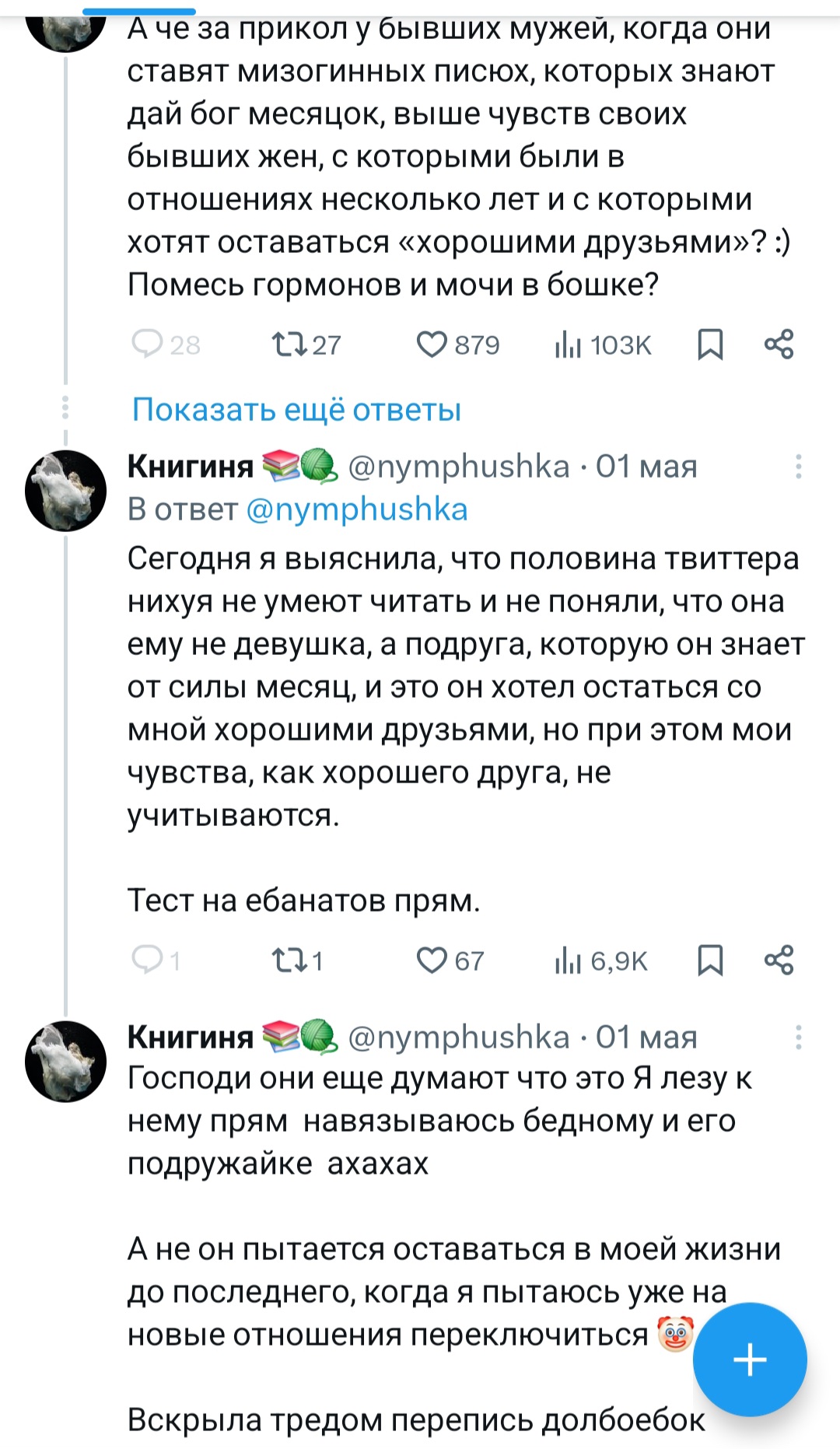840x1449 pixels.
Task: Like the tweet with 67 likes
Action: [432, 961]
